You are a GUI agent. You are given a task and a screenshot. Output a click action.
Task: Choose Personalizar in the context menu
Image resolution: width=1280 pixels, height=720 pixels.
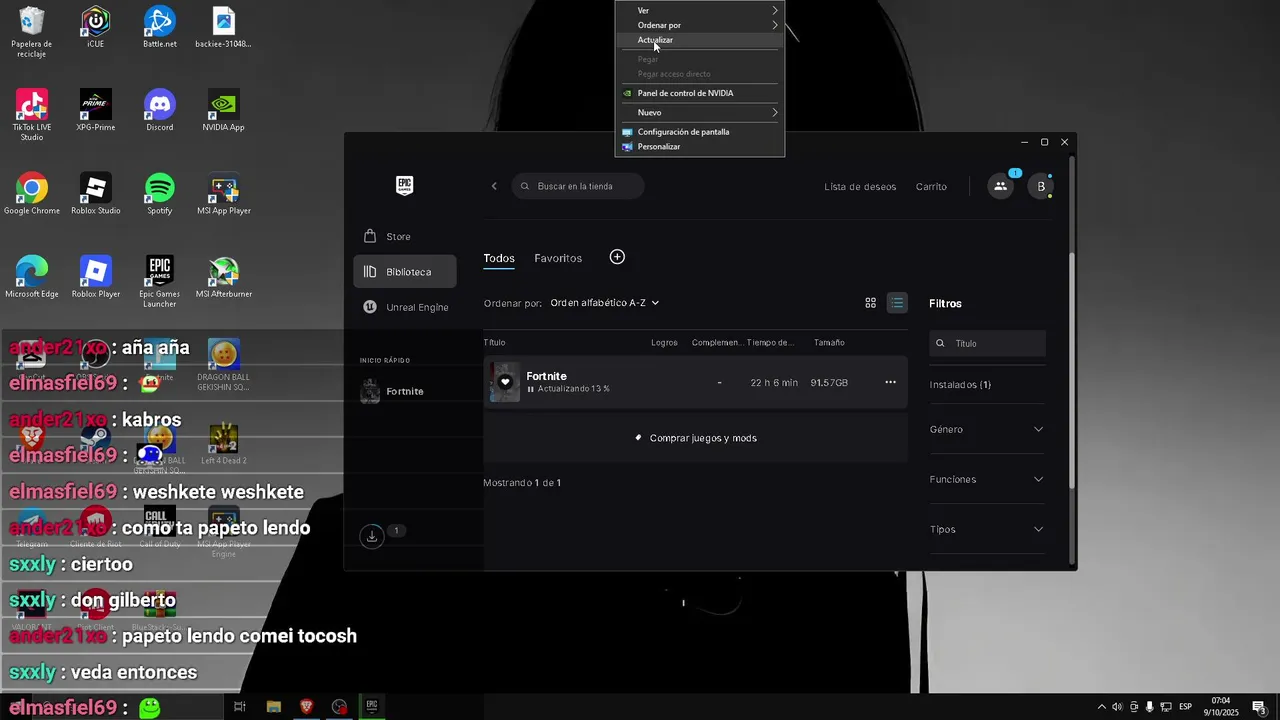(699, 147)
